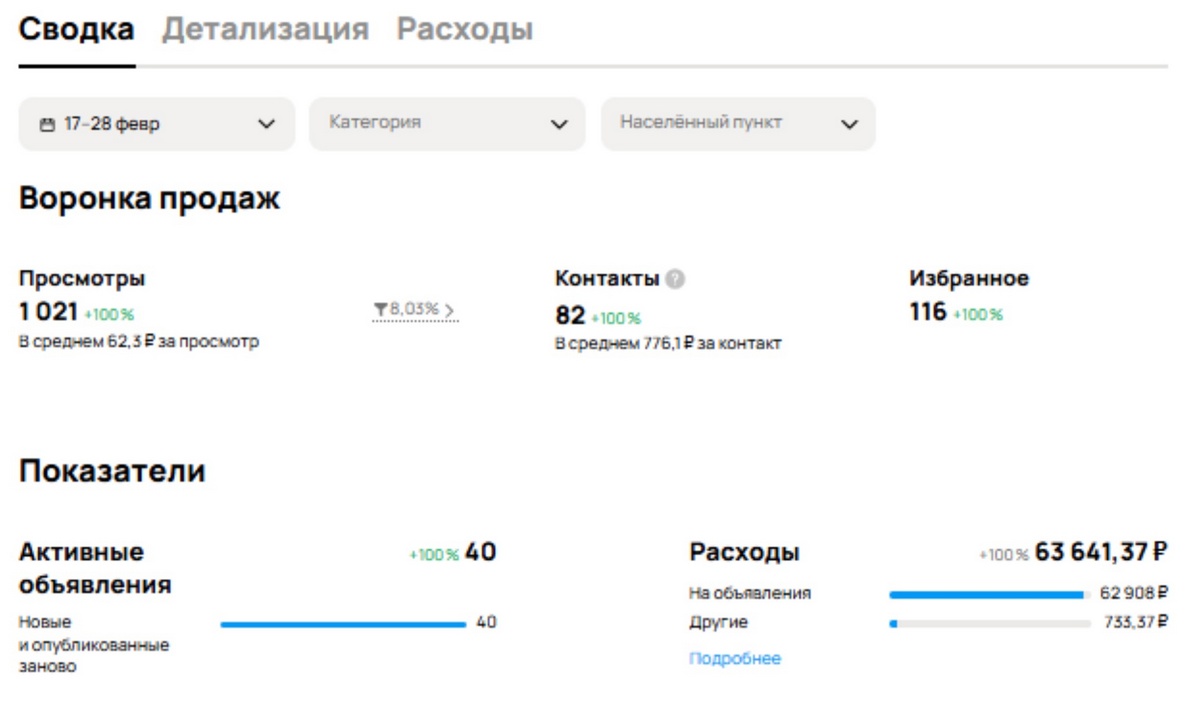Click the arrow right of 8,03% conversion

pos(450,310)
